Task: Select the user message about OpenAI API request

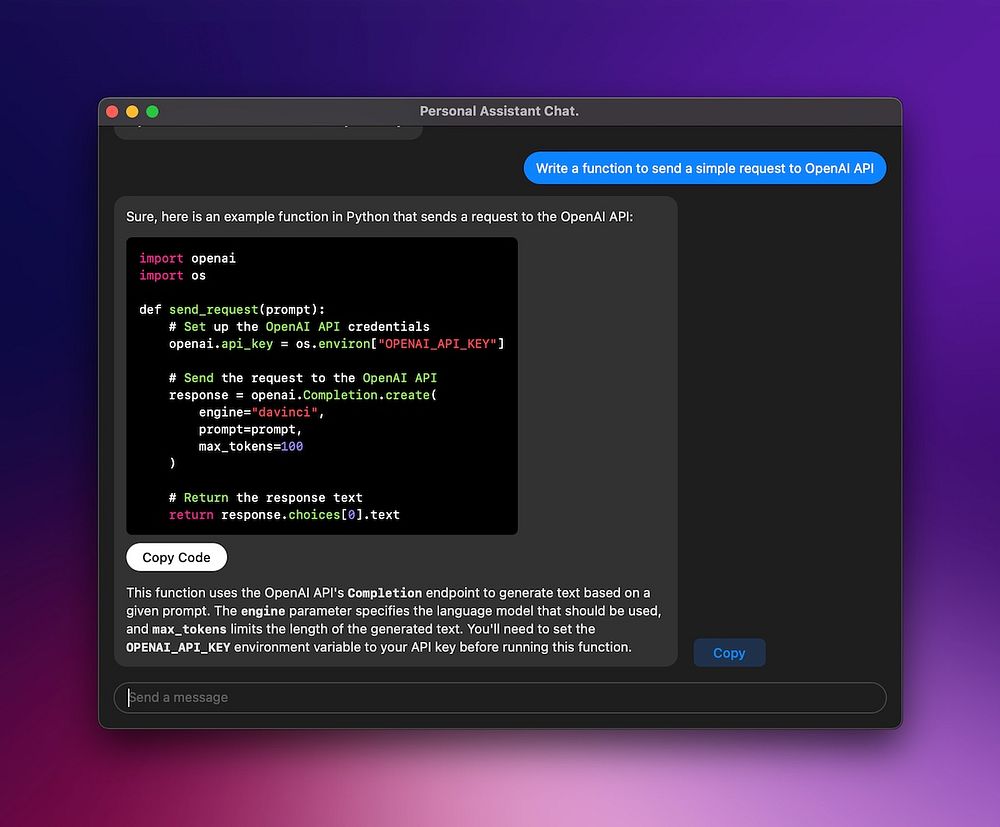Action: click(705, 168)
